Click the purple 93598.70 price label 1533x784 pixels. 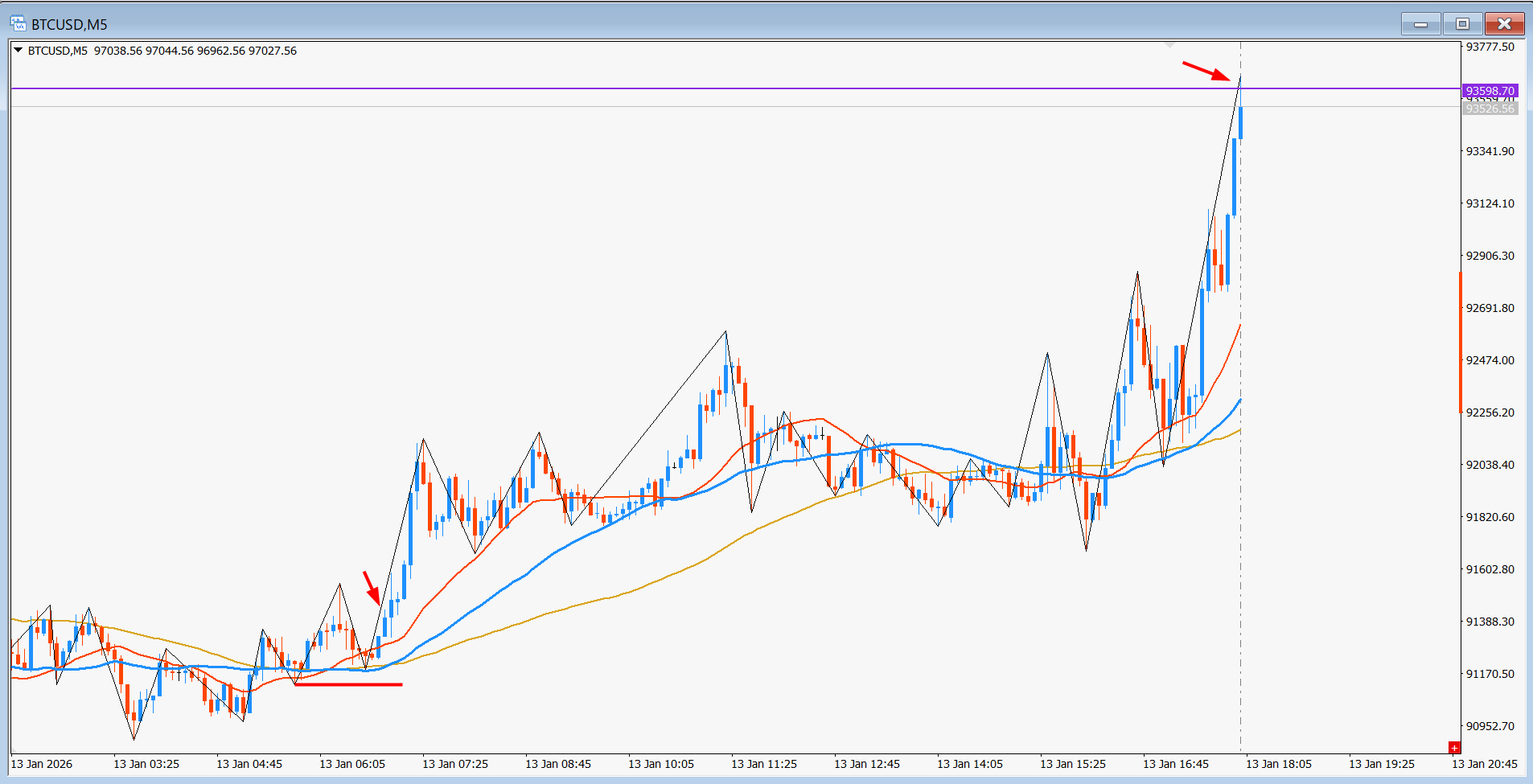point(1490,91)
